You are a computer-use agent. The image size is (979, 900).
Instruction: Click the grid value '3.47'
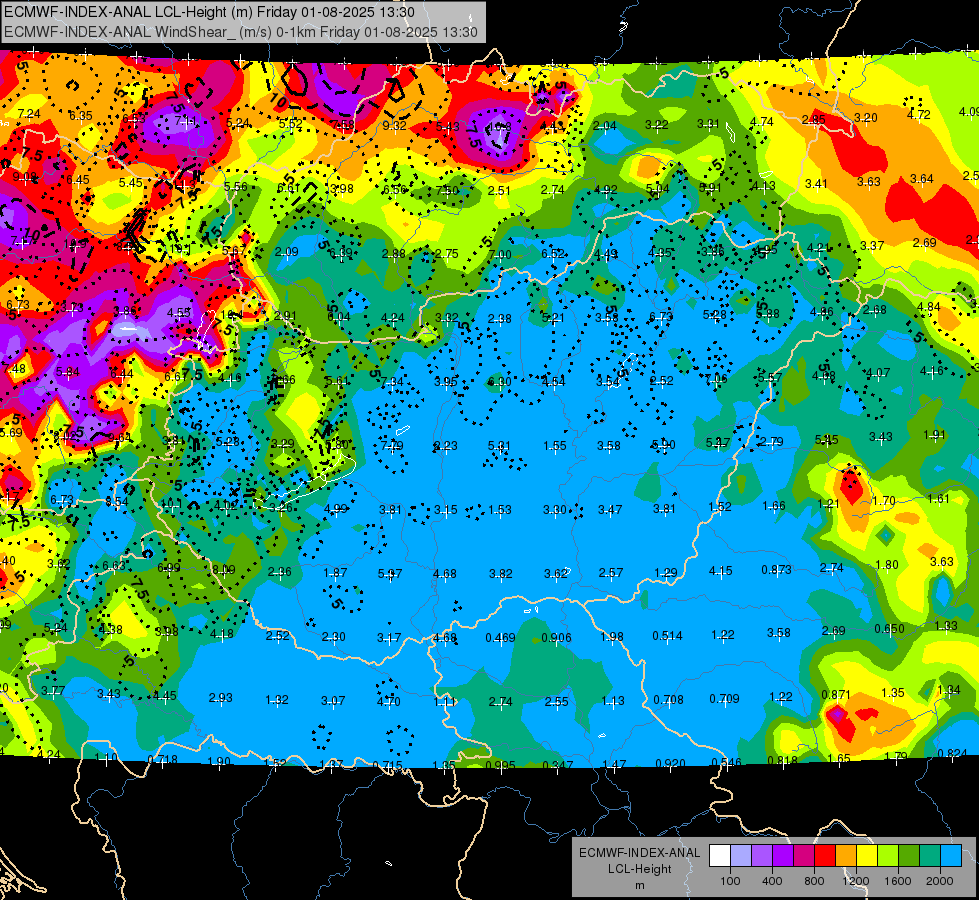tap(610, 510)
